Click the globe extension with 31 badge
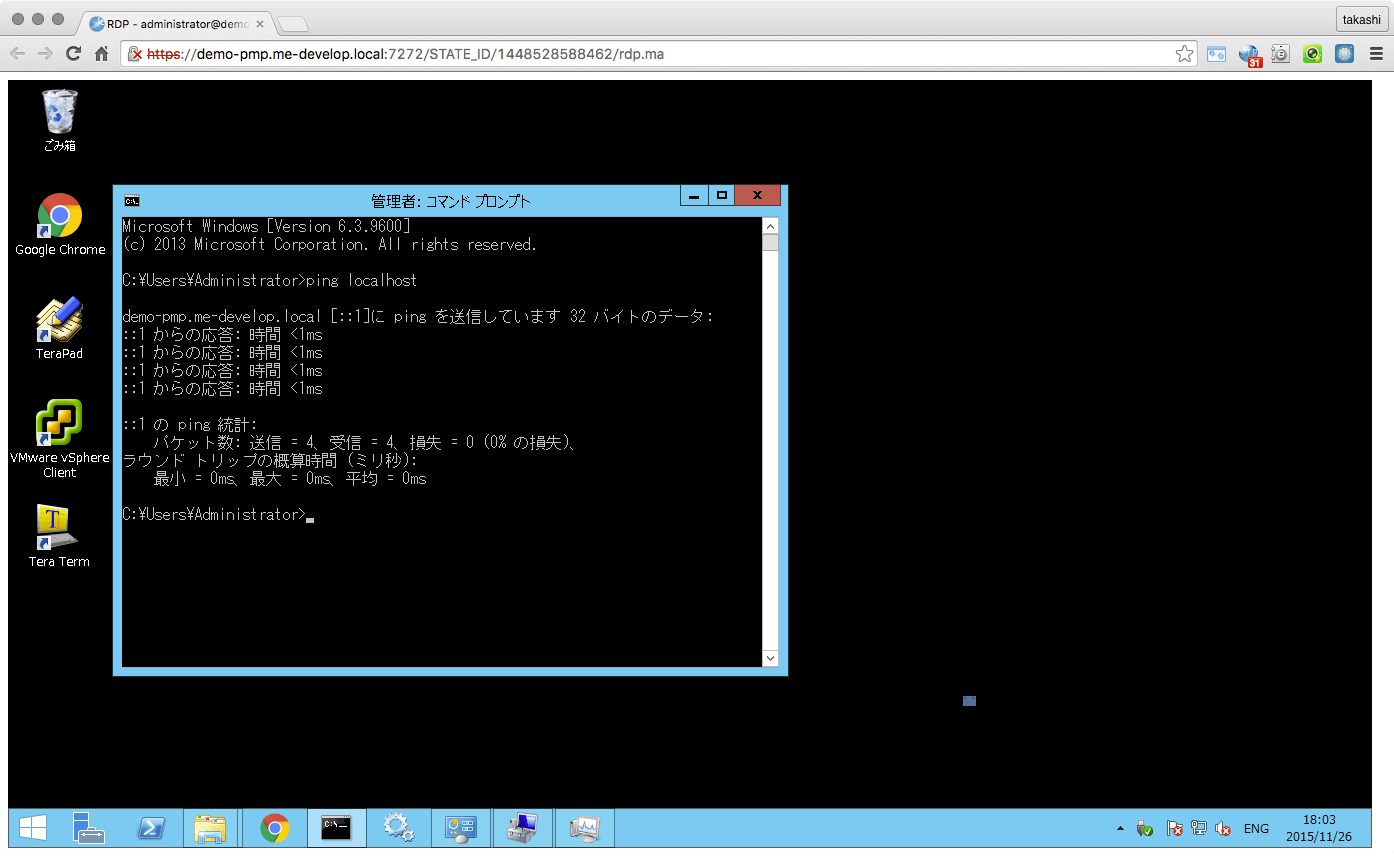The height and width of the screenshot is (856, 1394). click(x=1250, y=55)
